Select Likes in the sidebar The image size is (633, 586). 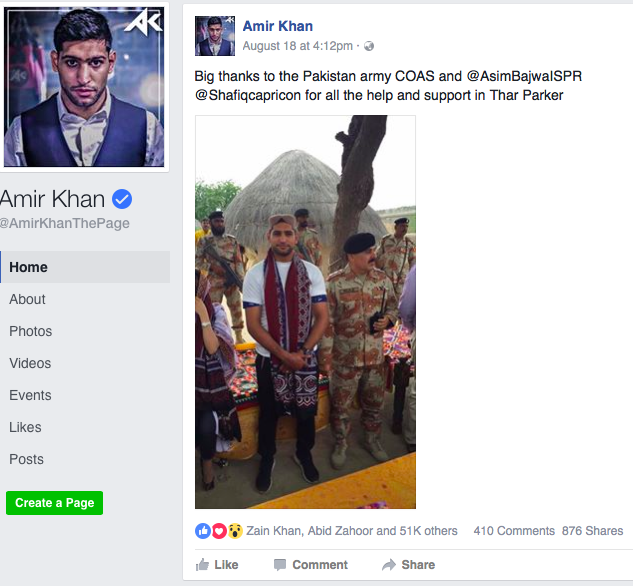pyautogui.click(x=26, y=427)
